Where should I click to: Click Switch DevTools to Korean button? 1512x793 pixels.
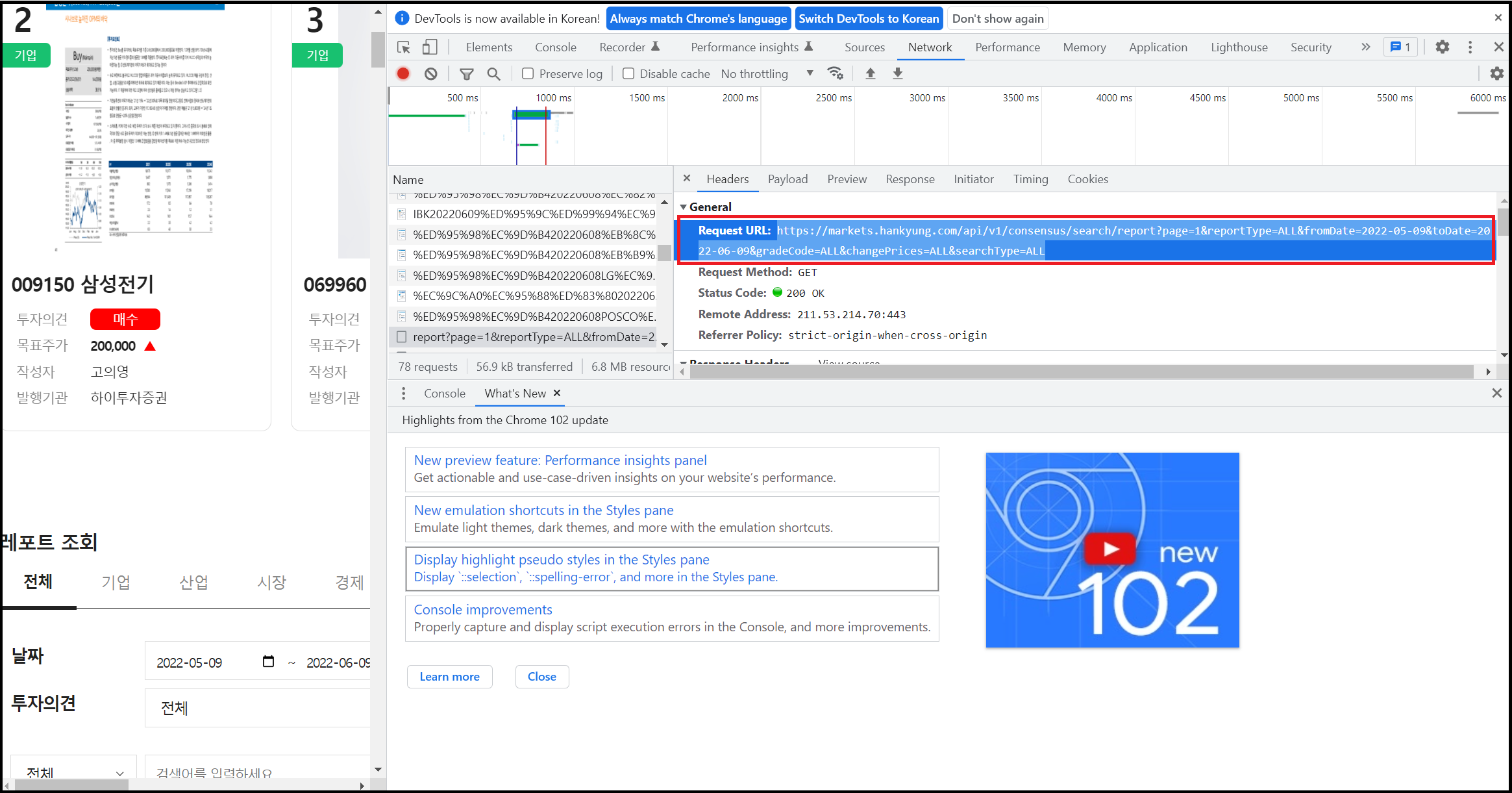869,19
